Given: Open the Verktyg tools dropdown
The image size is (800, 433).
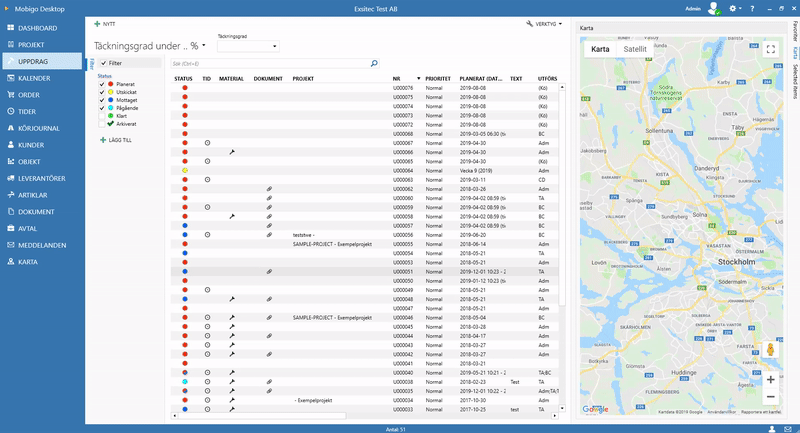Looking at the screenshot, I should point(544,24).
